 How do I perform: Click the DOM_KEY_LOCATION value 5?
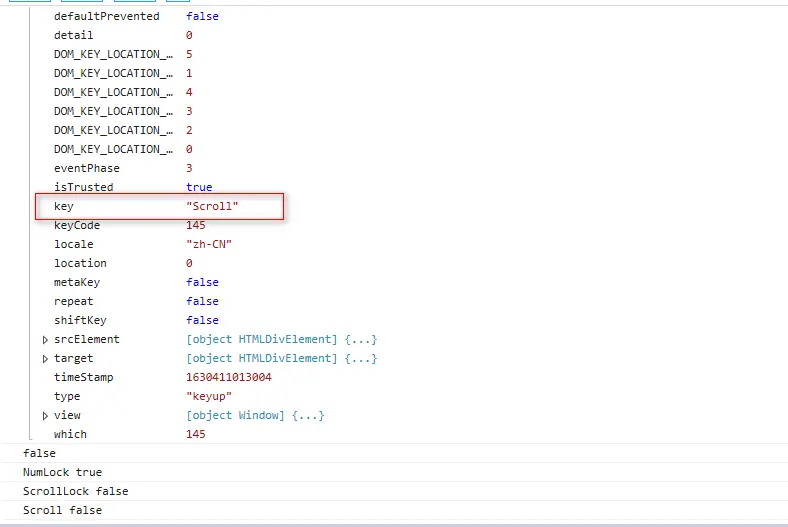tap(189, 54)
